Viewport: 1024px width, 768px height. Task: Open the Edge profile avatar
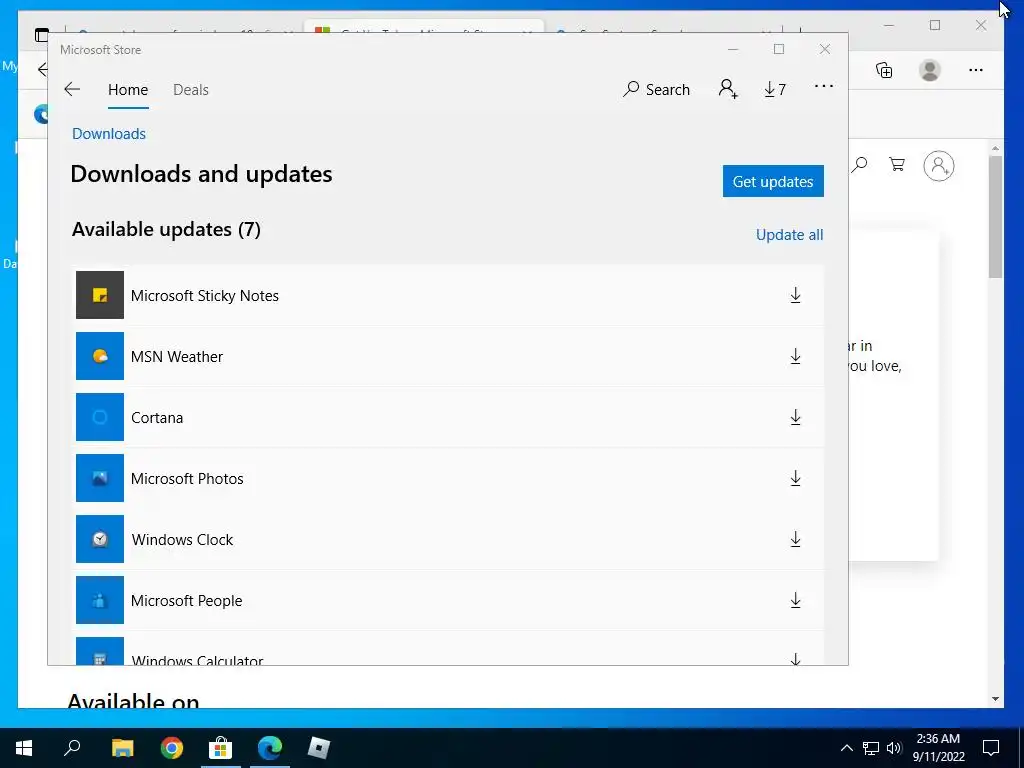tap(929, 70)
